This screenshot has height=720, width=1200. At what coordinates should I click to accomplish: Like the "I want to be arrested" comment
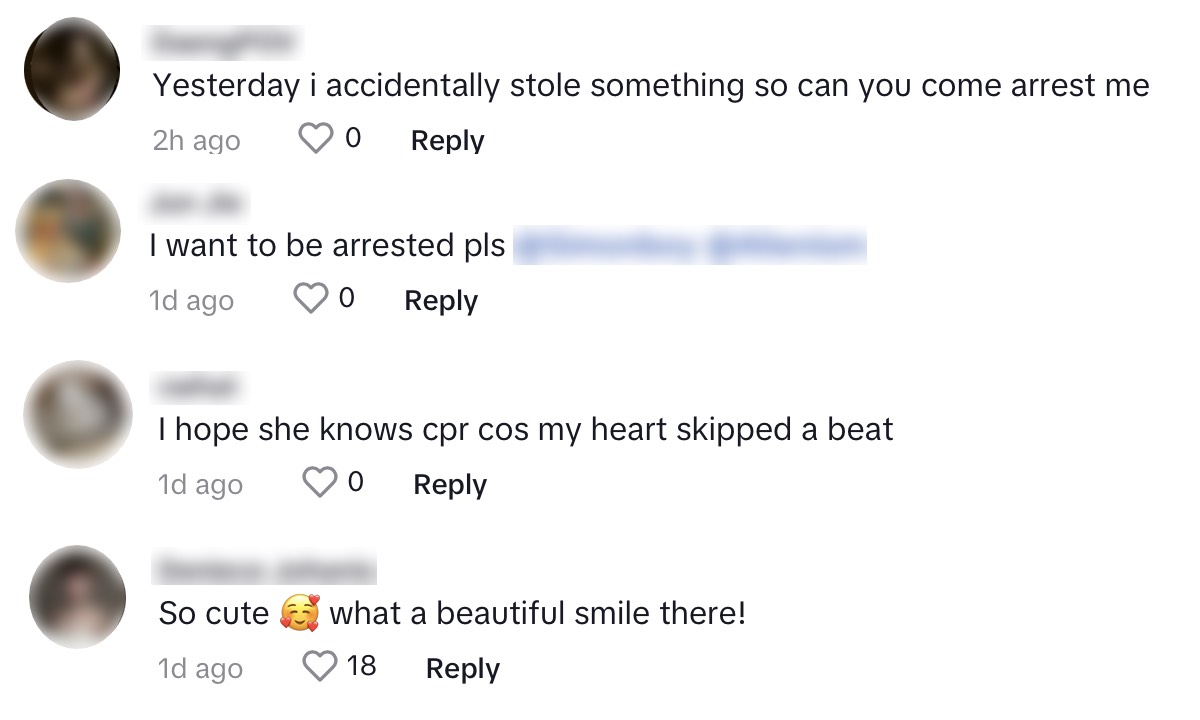coord(310,299)
